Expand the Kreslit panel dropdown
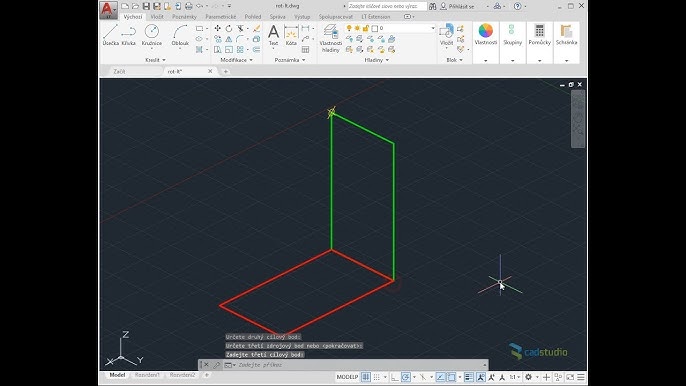686x386 pixels. (155, 60)
